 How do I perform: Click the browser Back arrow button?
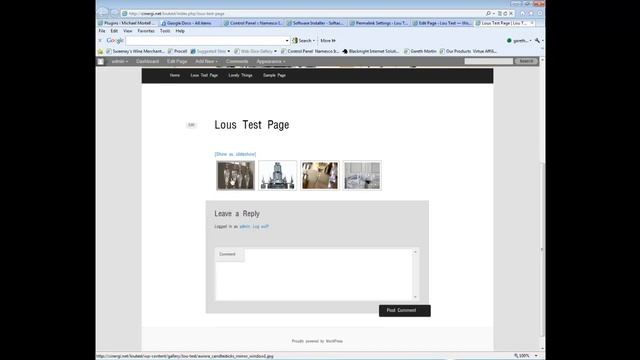tap(104, 13)
